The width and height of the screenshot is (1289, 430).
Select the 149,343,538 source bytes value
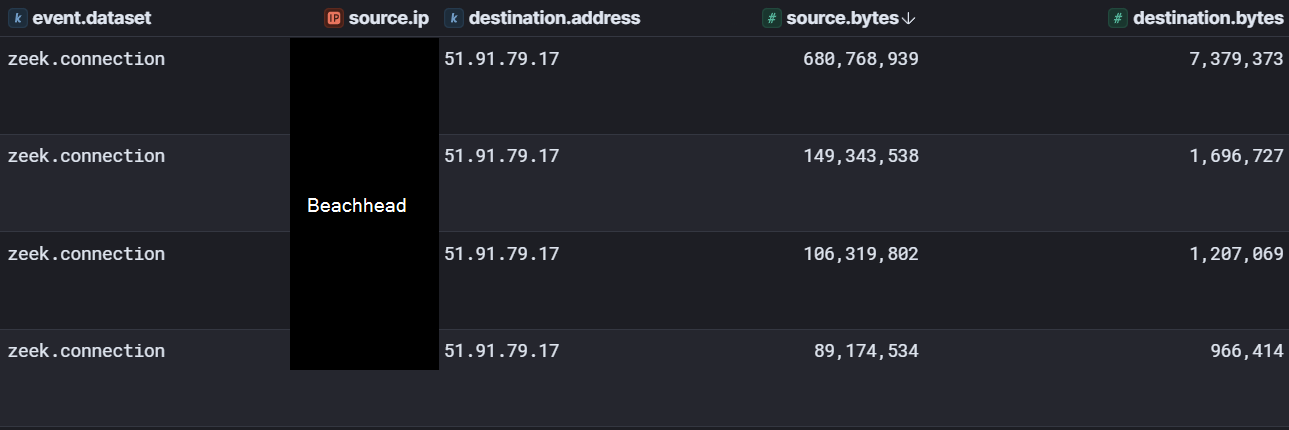pos(860,156)
